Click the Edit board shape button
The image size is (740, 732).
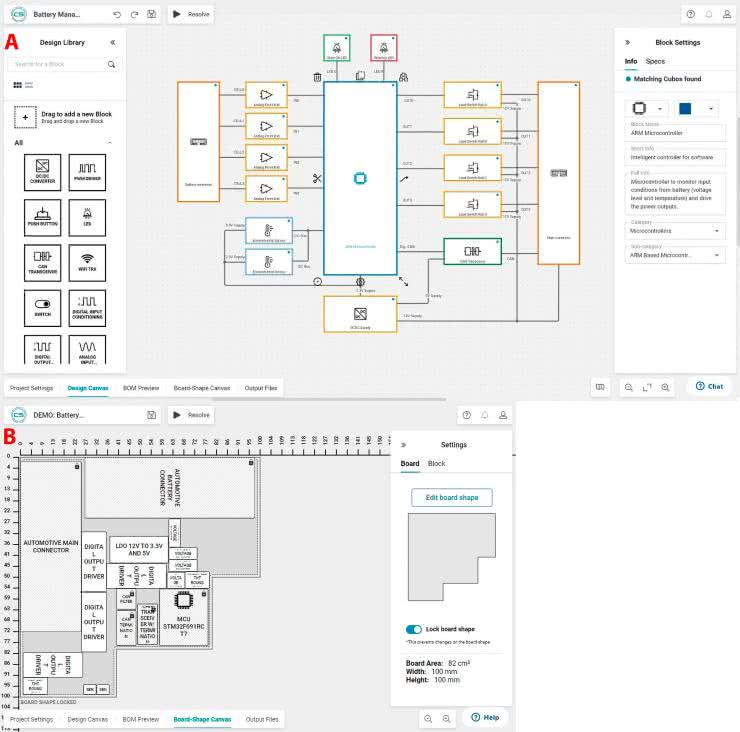click(451, 498)
